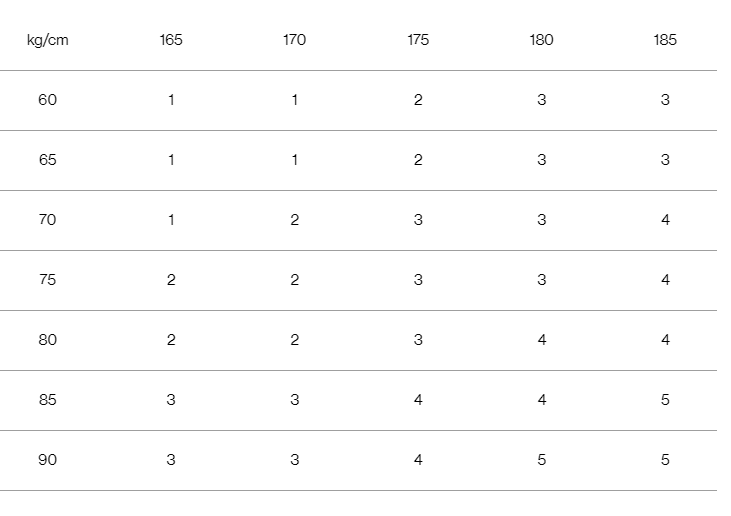Viewport: 731px width, 516px height.
Task: Click the 60 kg row label
Action: coord(48,100)
